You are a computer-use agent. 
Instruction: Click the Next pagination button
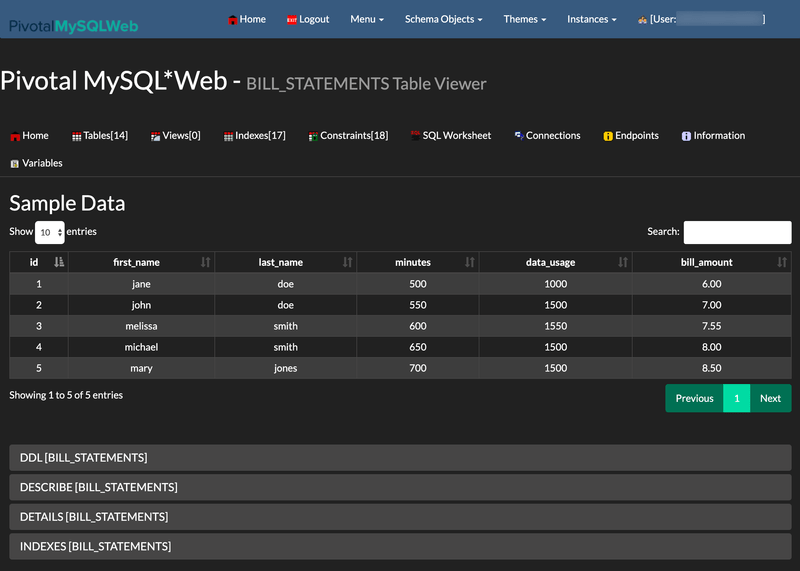(x=770, y=398)
